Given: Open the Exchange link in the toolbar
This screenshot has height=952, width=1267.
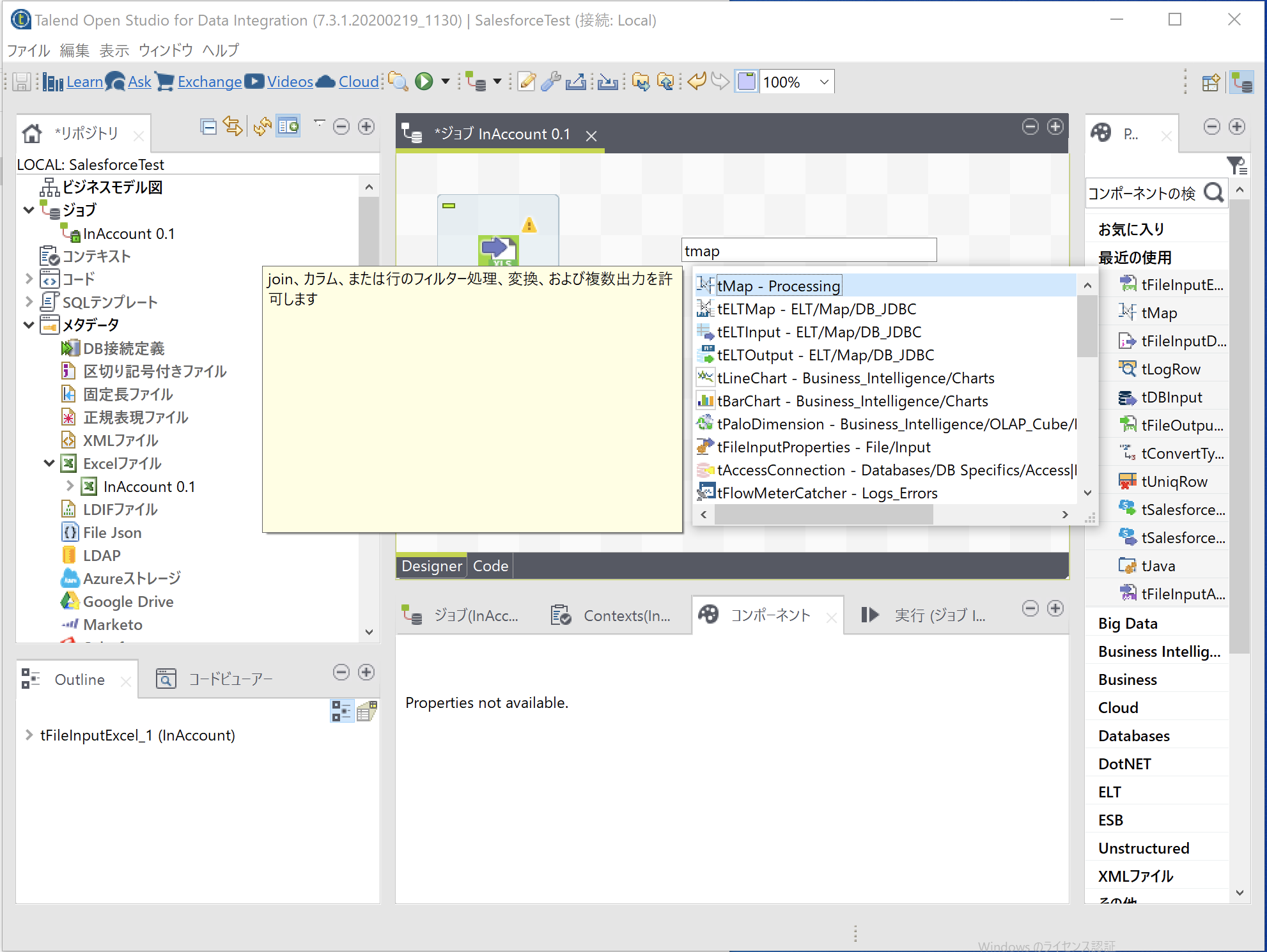Looking at the screenshot, I should coord(209,81).
